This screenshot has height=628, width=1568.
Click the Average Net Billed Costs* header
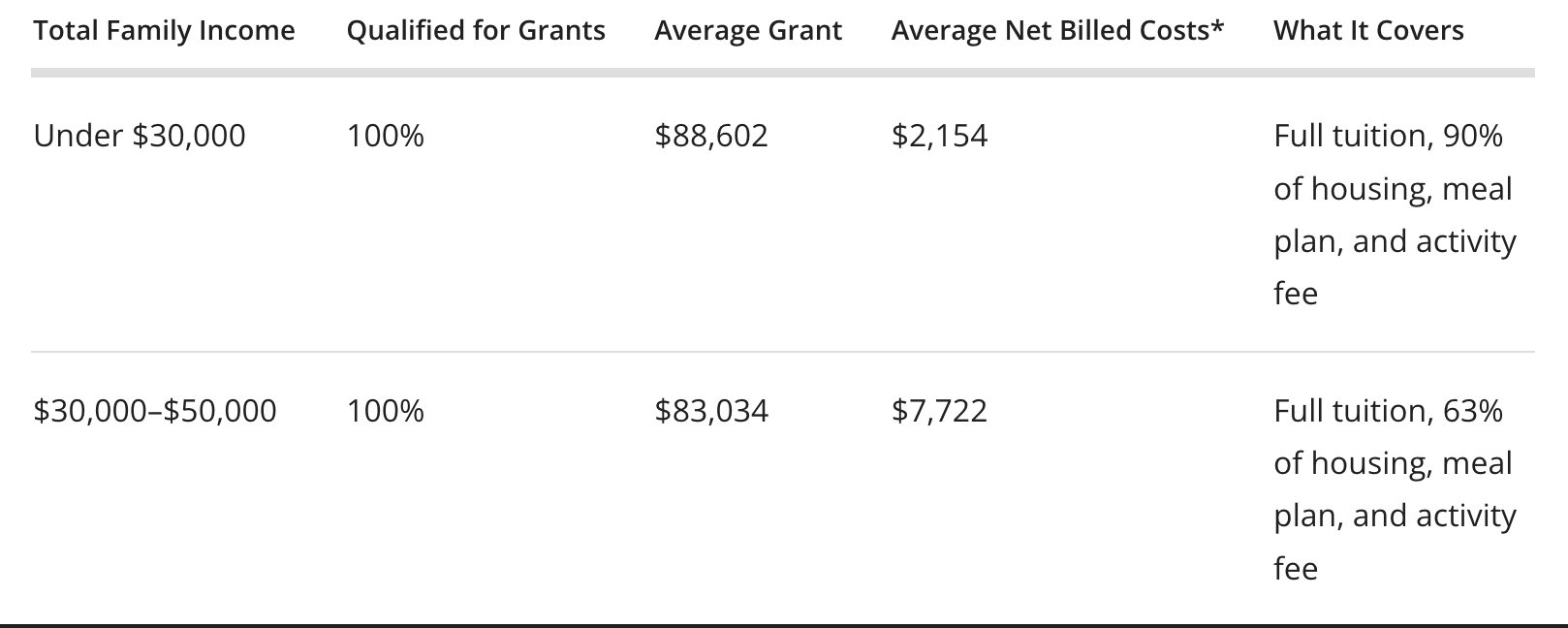point(1057,31)
